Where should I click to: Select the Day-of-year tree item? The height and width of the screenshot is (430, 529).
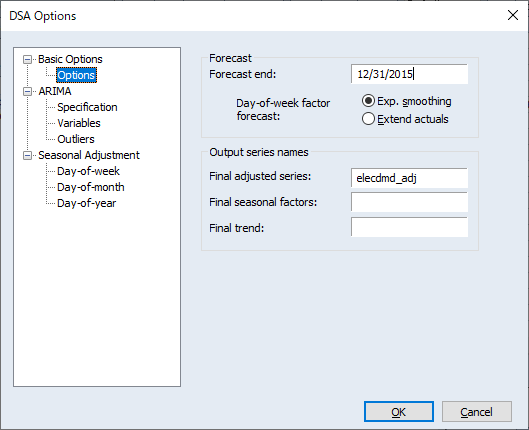(x=87, y=203)
